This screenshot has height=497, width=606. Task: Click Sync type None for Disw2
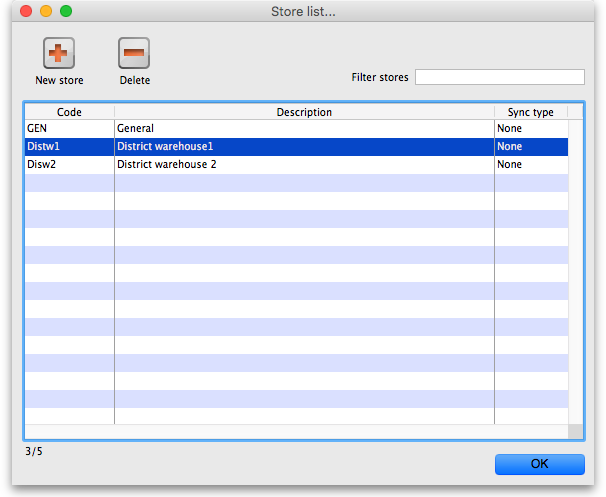[x=510, y=164]
